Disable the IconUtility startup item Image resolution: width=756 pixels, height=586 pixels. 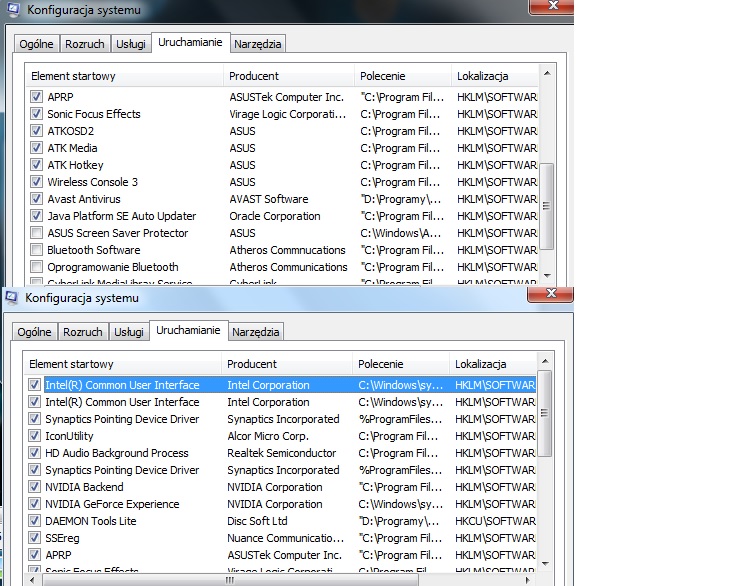click(x=34, y=436)
